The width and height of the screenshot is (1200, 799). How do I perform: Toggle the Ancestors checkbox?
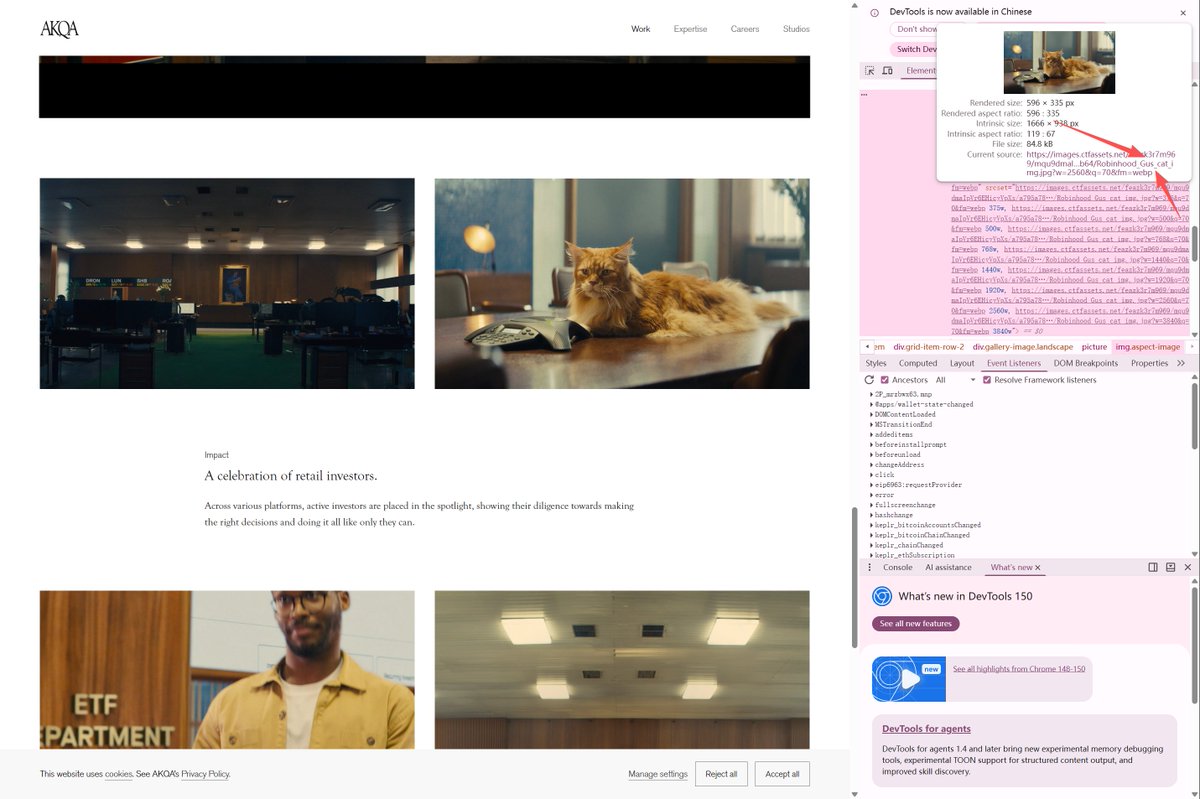tap(885, 380)
